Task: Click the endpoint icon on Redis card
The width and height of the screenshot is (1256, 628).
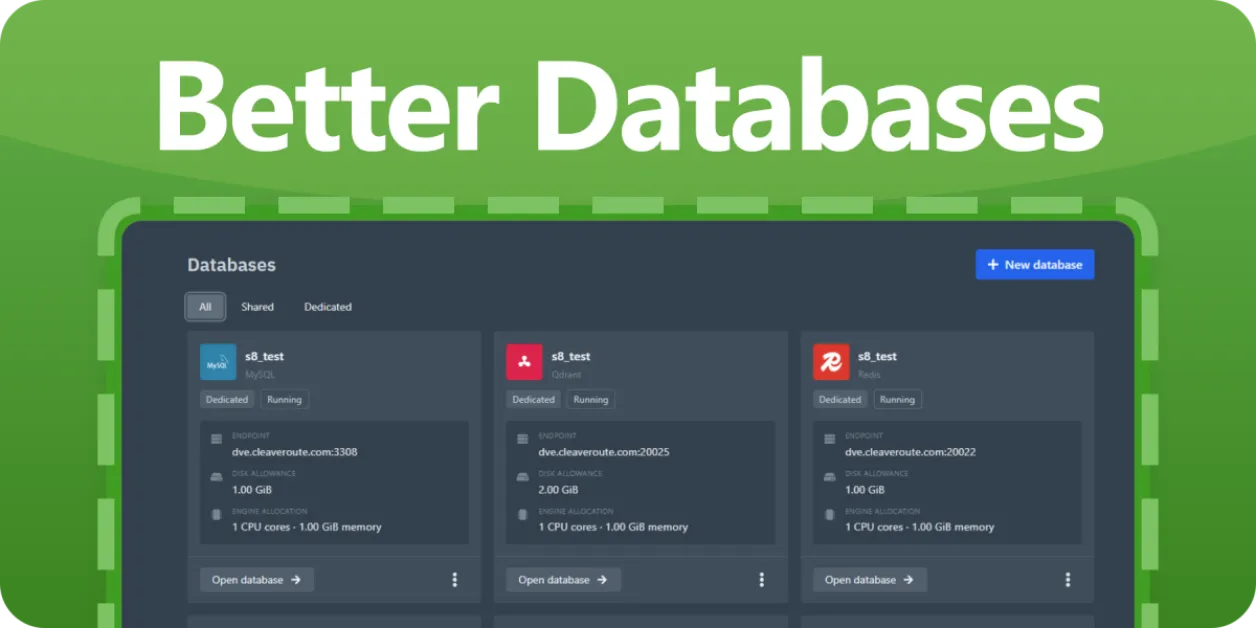Action: 829,439
